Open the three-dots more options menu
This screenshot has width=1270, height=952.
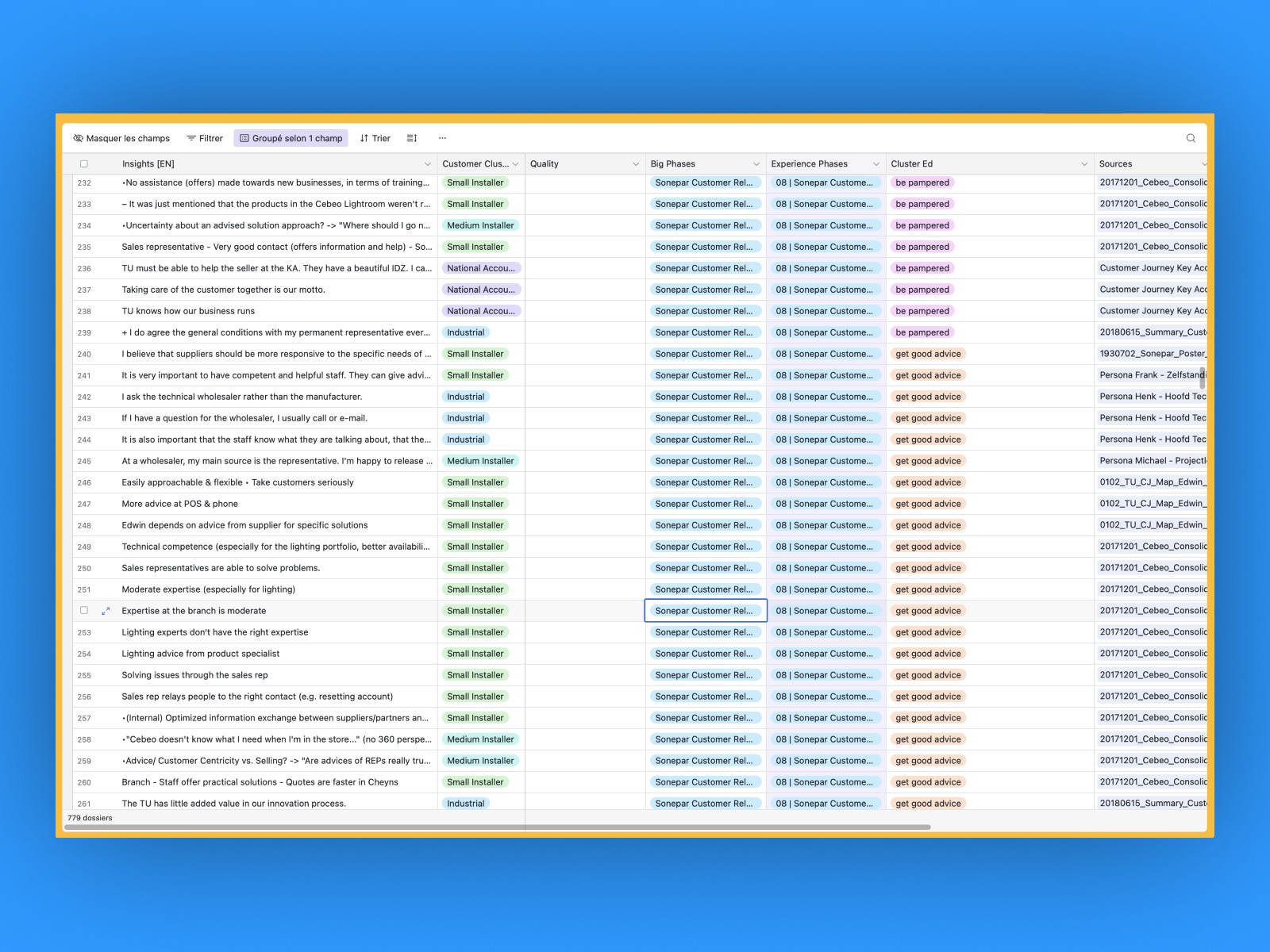pyautogui.click(x=442, y=138)
